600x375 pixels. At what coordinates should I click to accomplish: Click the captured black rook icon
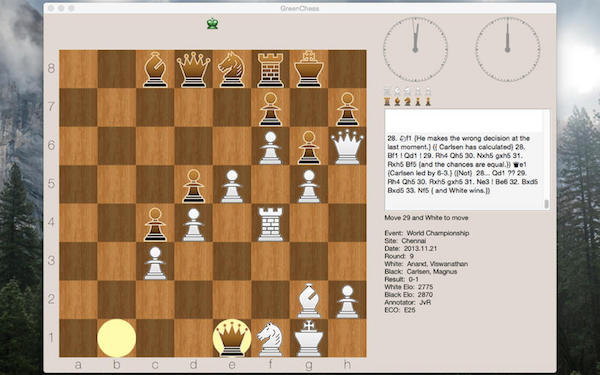point(387,101)
